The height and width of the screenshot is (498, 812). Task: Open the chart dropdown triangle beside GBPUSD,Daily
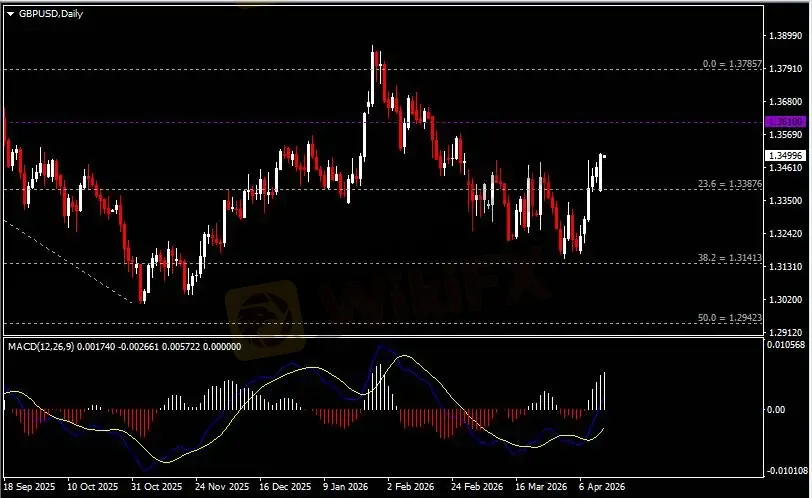coord(10,14)
